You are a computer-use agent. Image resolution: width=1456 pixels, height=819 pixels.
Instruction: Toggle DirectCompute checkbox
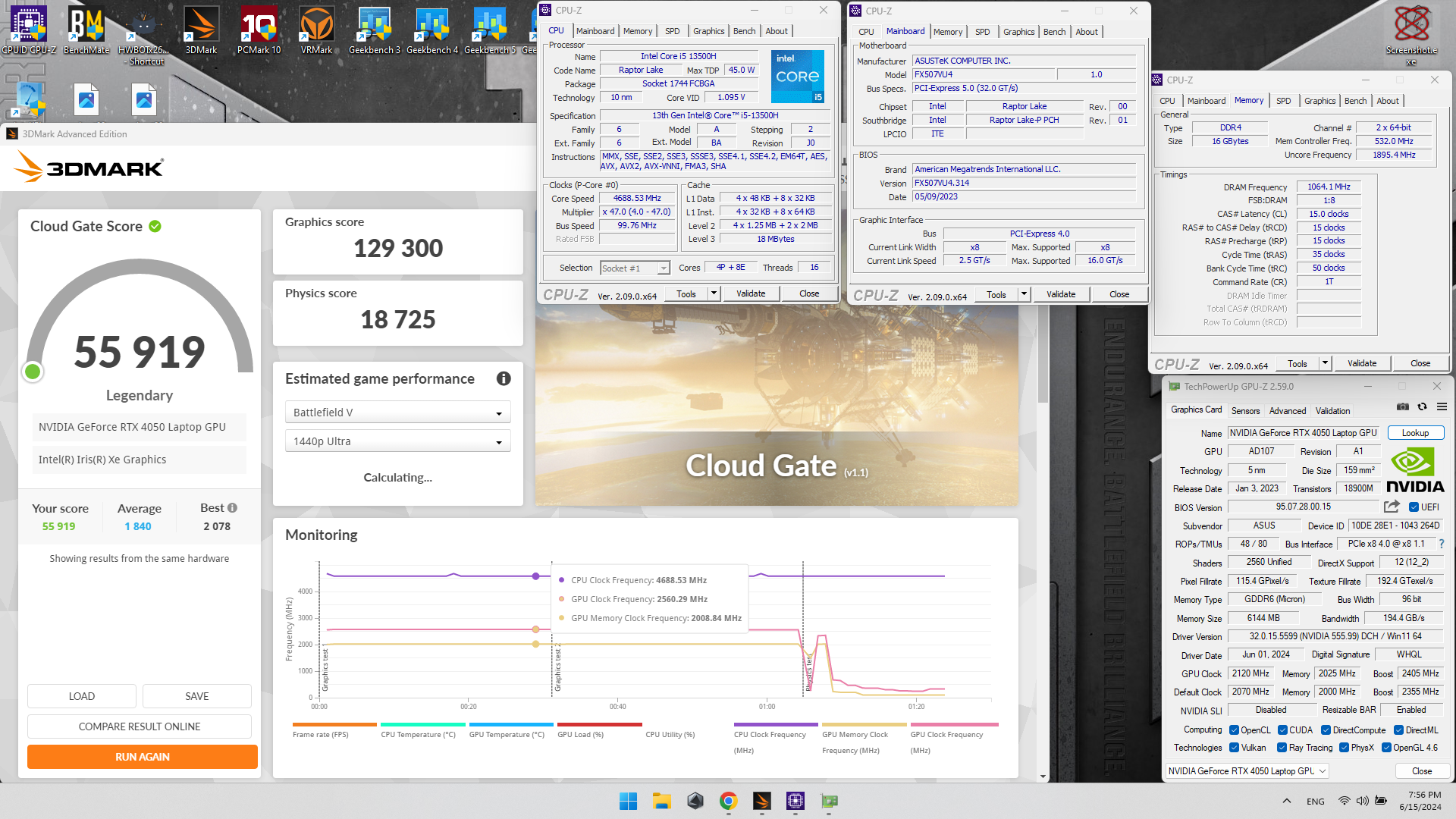(x=1326, y=730)
